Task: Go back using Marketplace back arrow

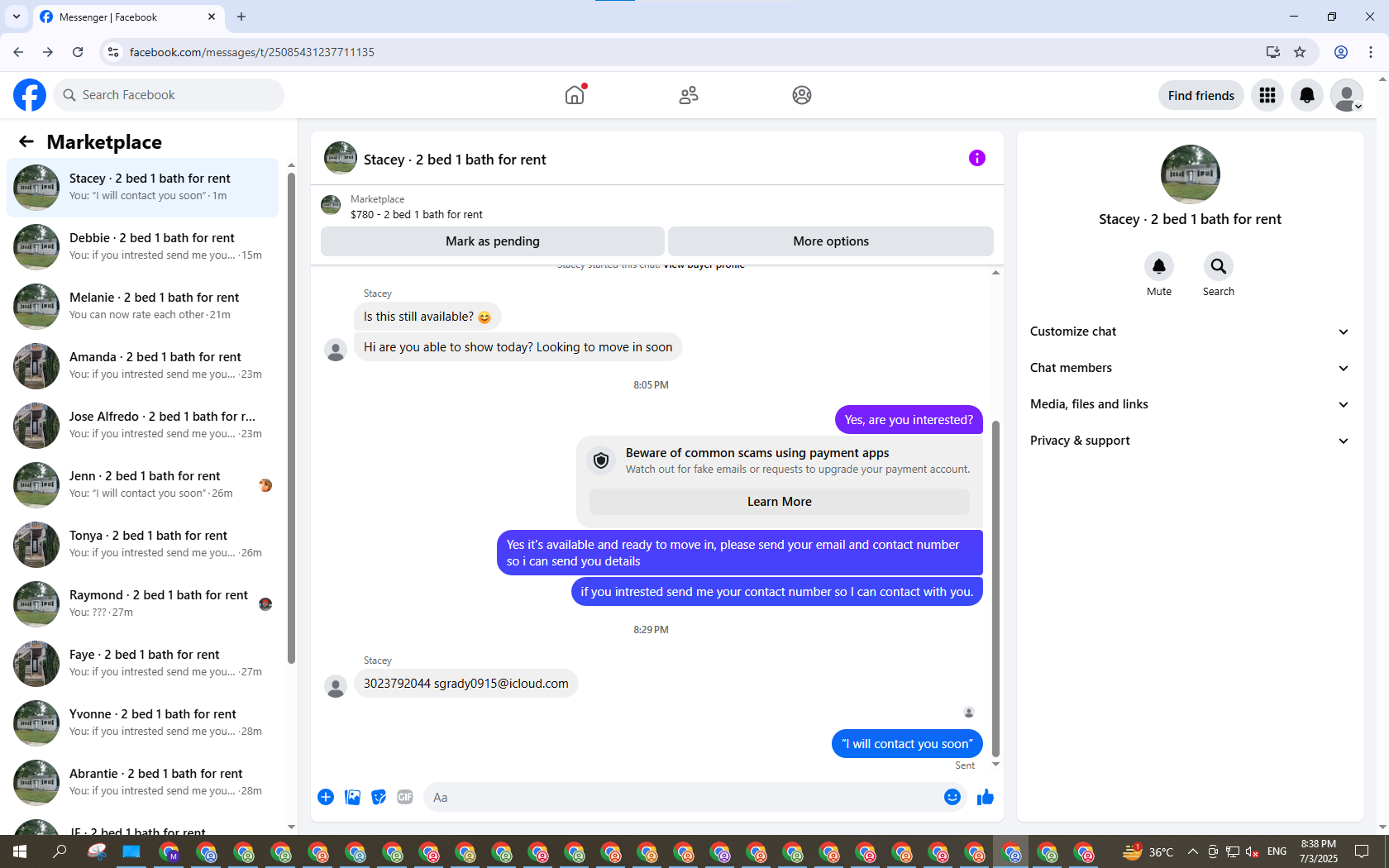Action: pyautogui.click(x=26, y=141)
